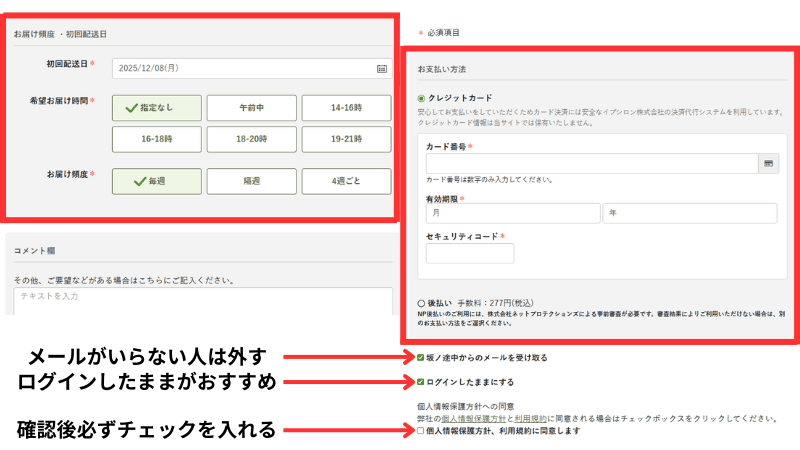
Task: Open the expiry 年 dropdown
Action: [x=690, y=213]
